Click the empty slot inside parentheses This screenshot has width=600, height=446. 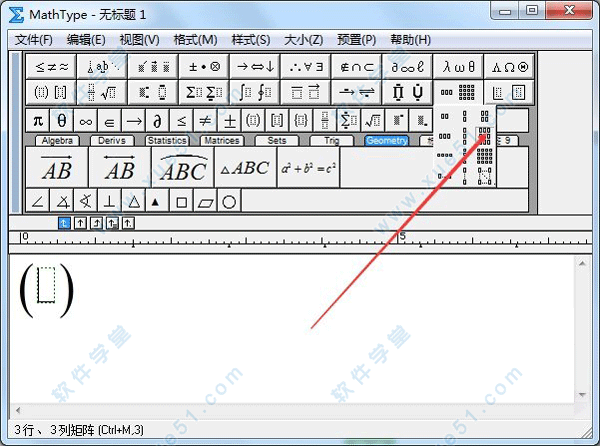point(46,285)
